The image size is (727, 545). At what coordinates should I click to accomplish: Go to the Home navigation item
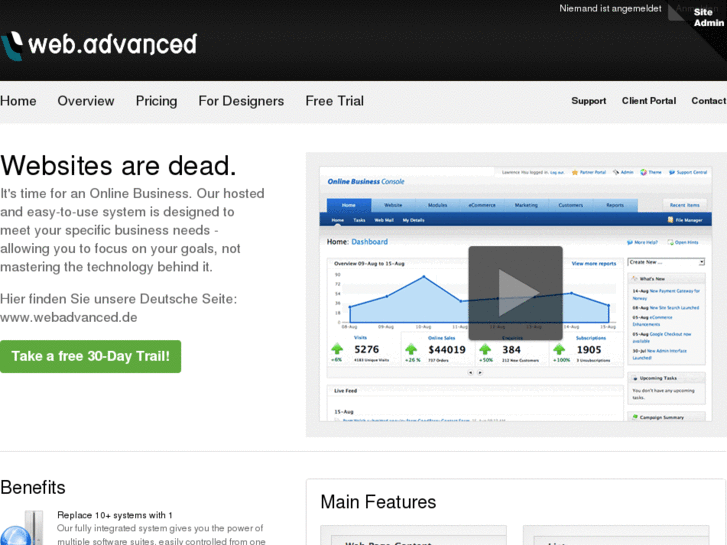pyautogui.click(x=18, y=101)
